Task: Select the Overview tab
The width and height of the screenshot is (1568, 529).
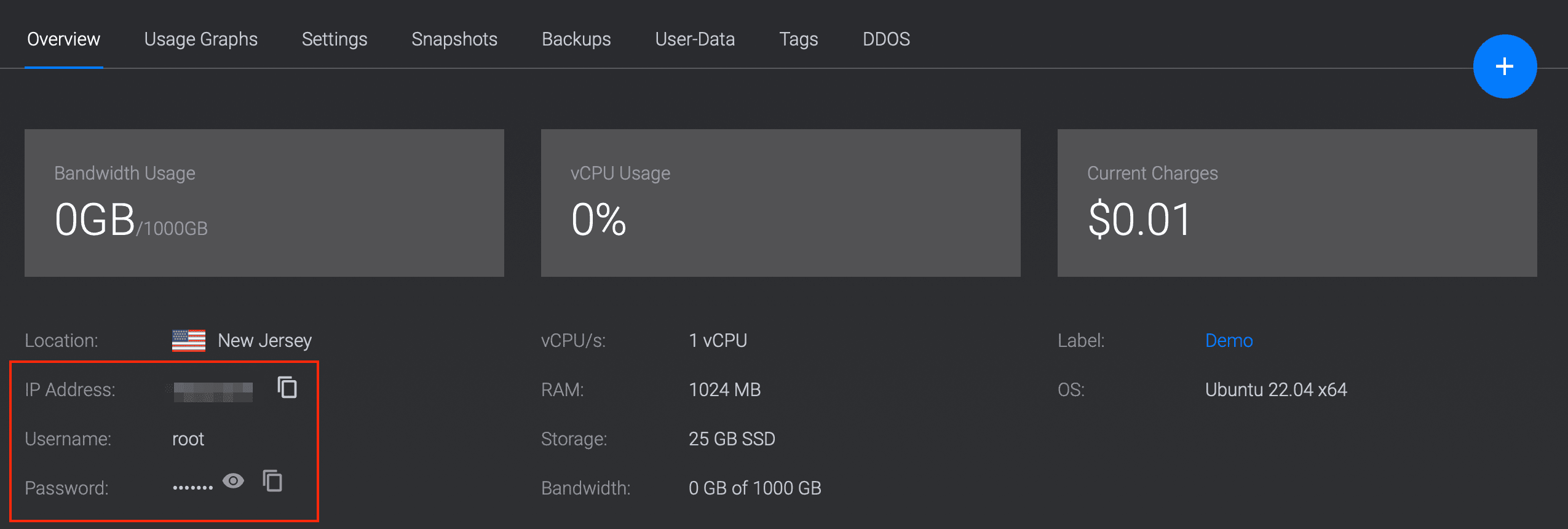Action: [63, 39]
